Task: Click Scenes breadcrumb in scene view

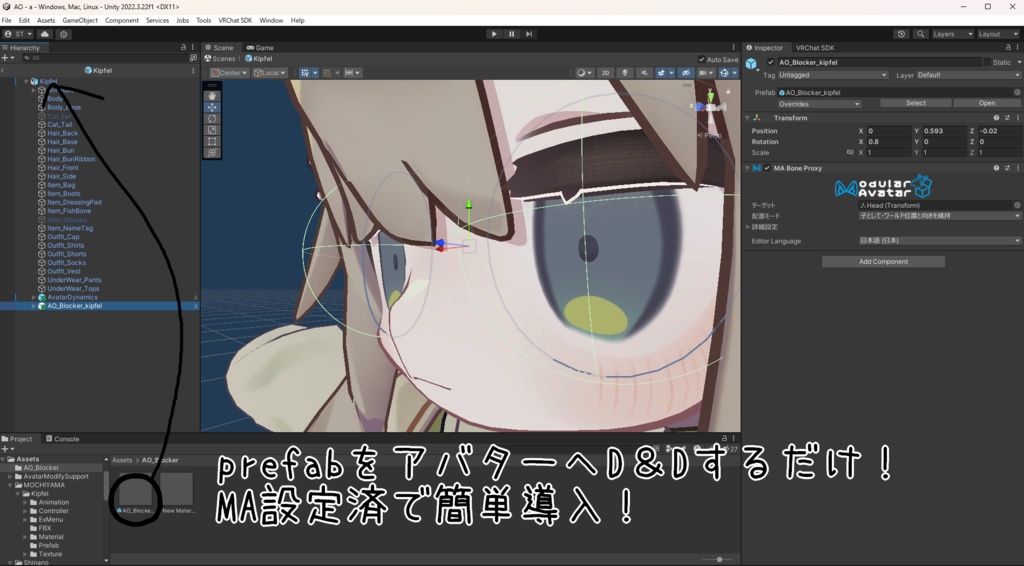Action: click(x=220, y=59)
